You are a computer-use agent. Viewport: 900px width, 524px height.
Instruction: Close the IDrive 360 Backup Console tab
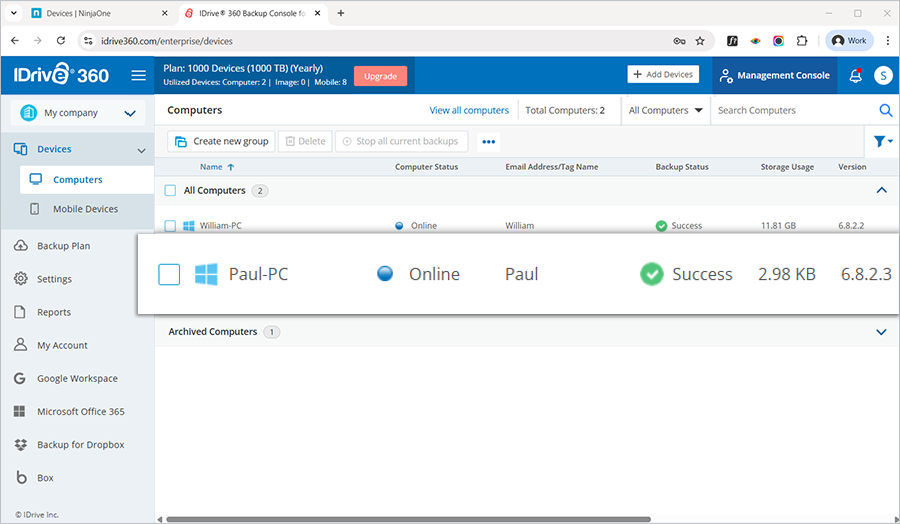point(317,13)
